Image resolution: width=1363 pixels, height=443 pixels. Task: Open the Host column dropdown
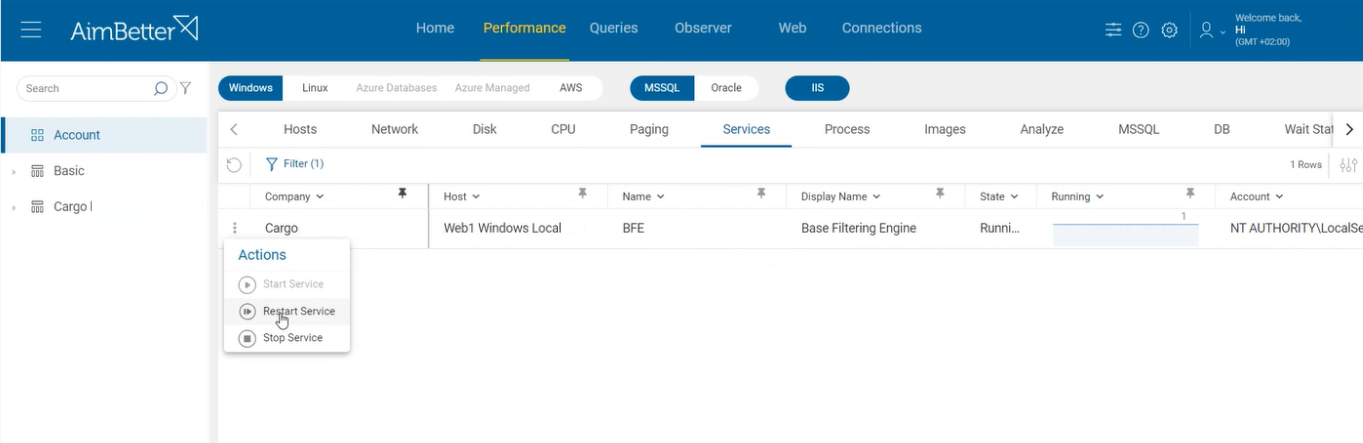pos(476,197)
